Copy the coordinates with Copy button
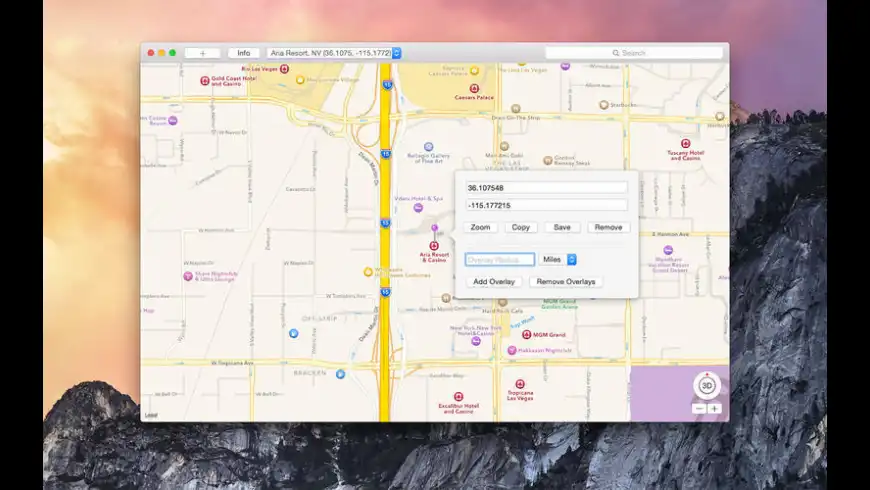This screenshot has height=490, width=870. coord(520,228)
